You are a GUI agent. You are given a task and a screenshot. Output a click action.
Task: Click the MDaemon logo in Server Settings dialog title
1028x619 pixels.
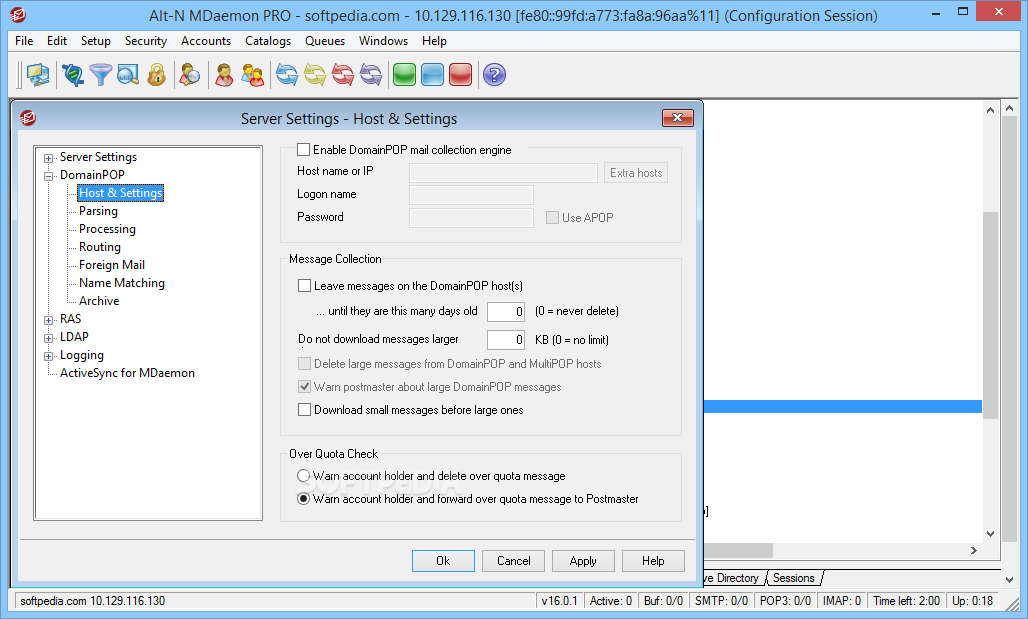click(x=28, y=118)
